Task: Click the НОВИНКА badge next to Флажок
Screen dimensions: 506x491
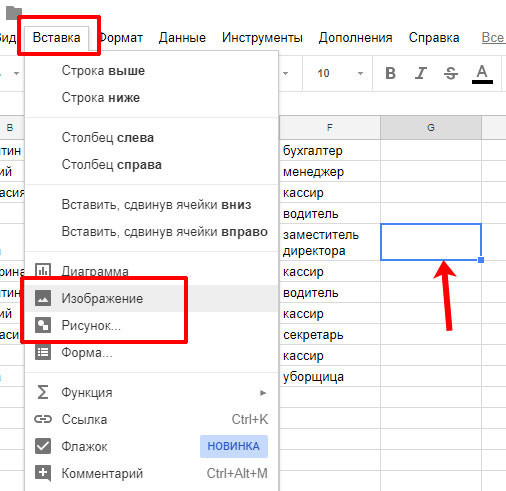Action: (x=234, y=446)
